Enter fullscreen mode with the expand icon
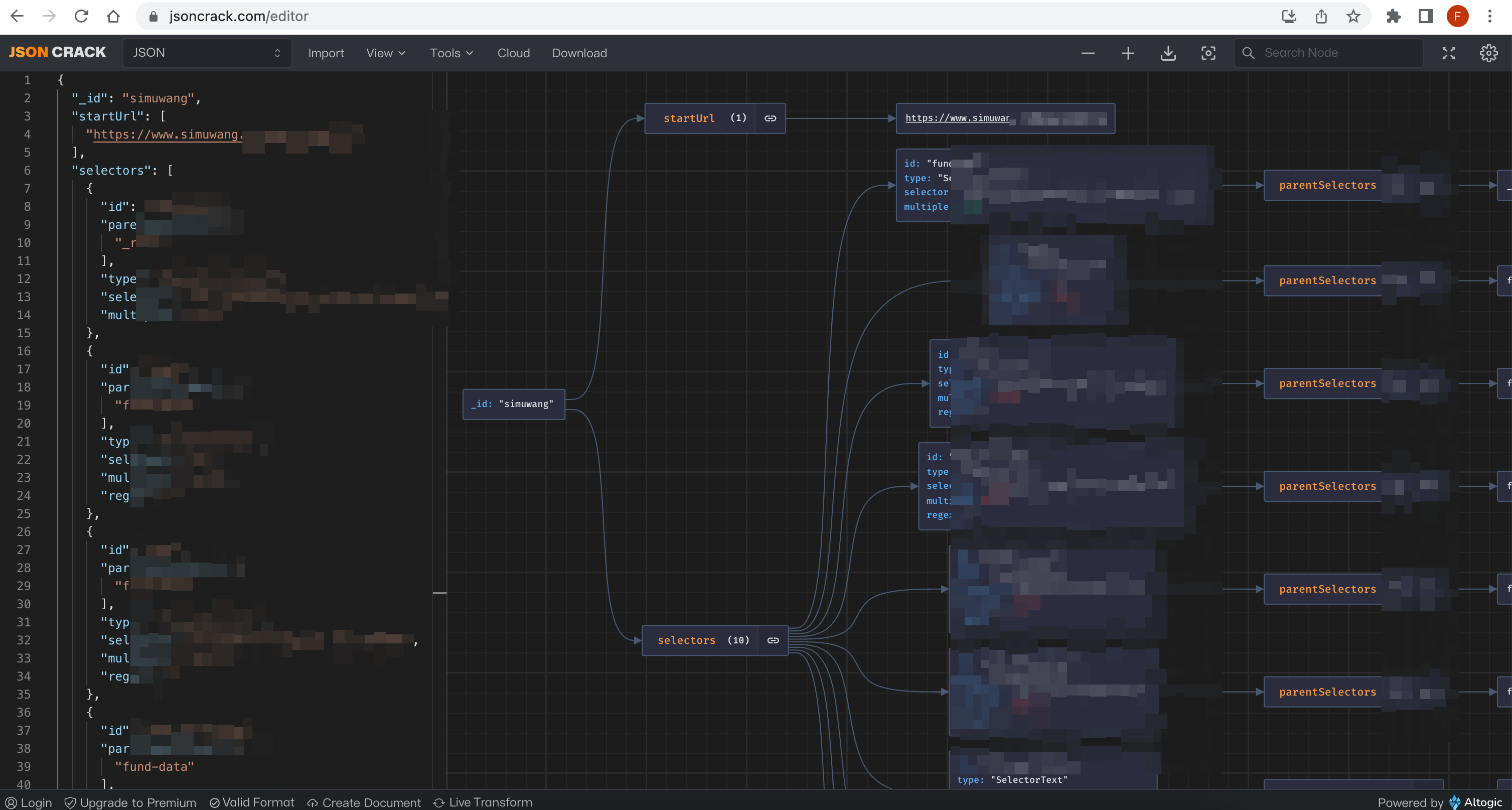Screen dimensions: 1512x810 pyautogui.click(x=1449, y=53)
